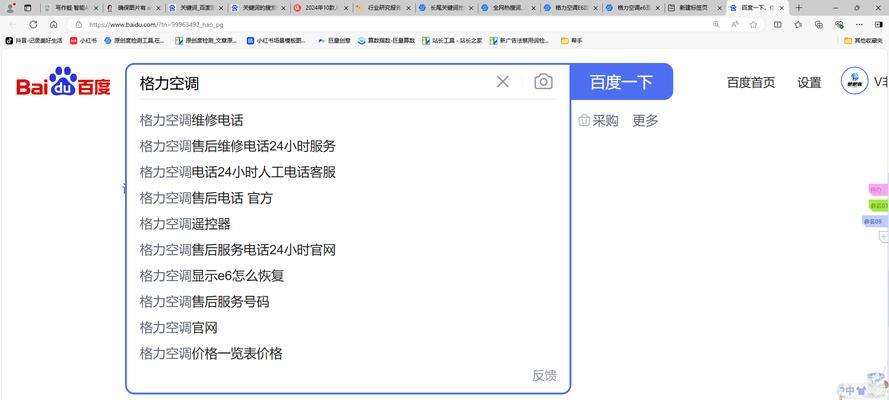Open the 小红书场景模板 bookmark
The image size is (889, 400).
[276, 41]
